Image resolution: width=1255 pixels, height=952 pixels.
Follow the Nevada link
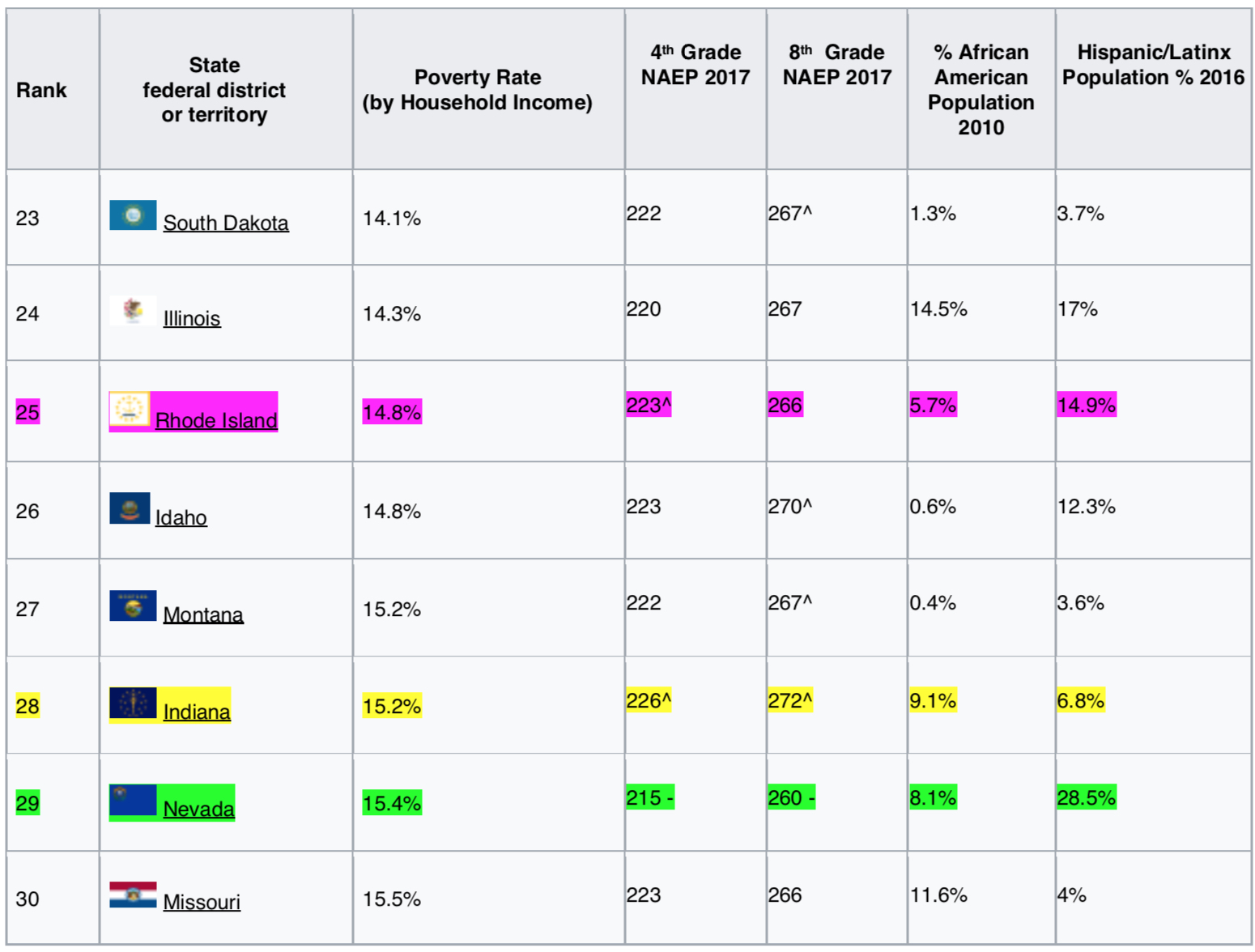pyautogui.click(x=199, y=809)
